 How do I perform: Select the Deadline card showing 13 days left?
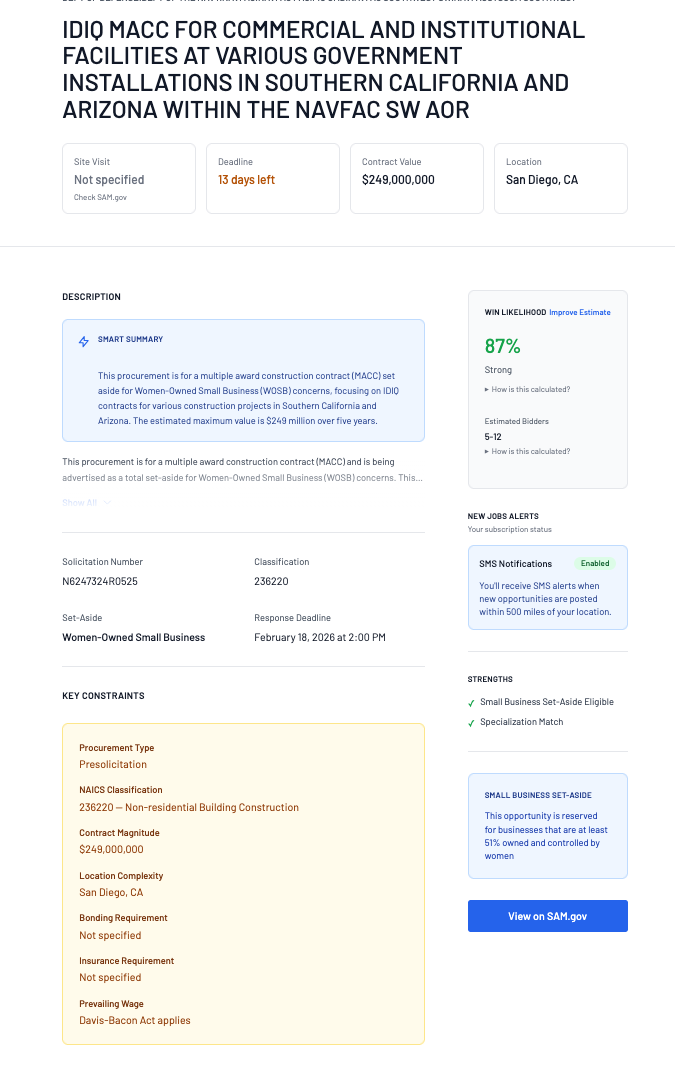click(x=272, y=178)
